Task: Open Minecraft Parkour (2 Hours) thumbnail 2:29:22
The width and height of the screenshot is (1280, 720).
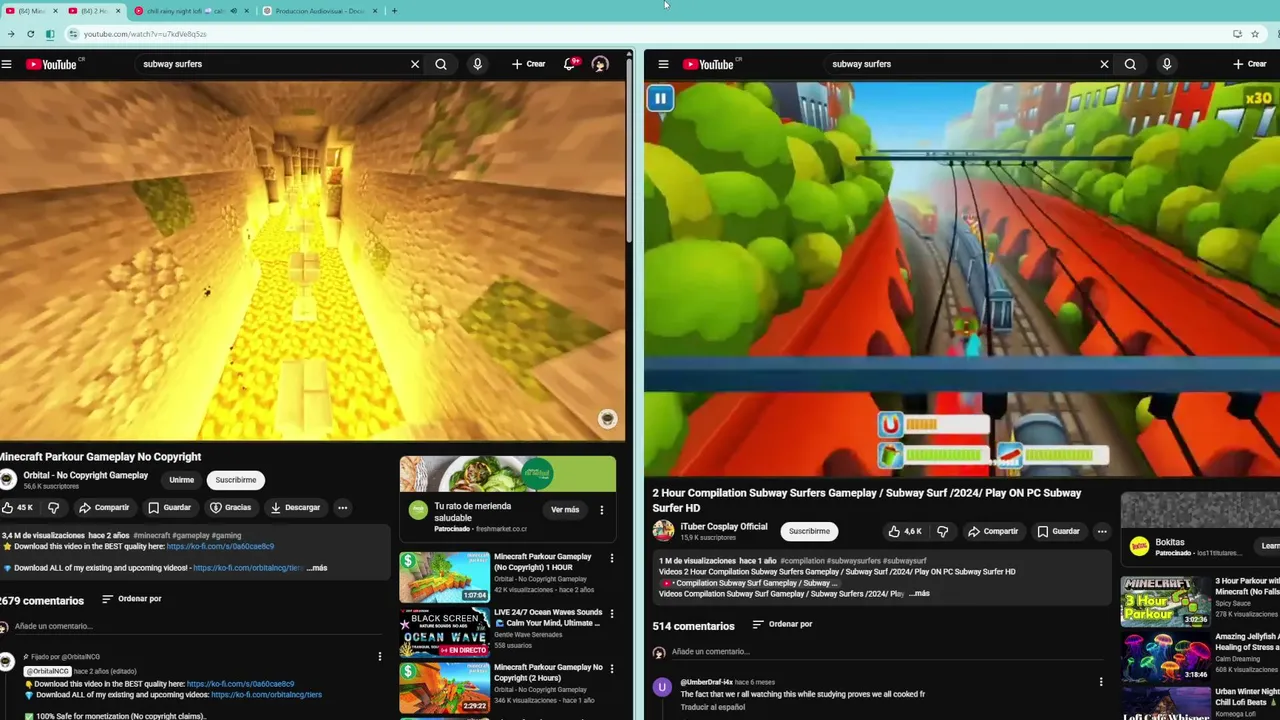Action: 444,688
